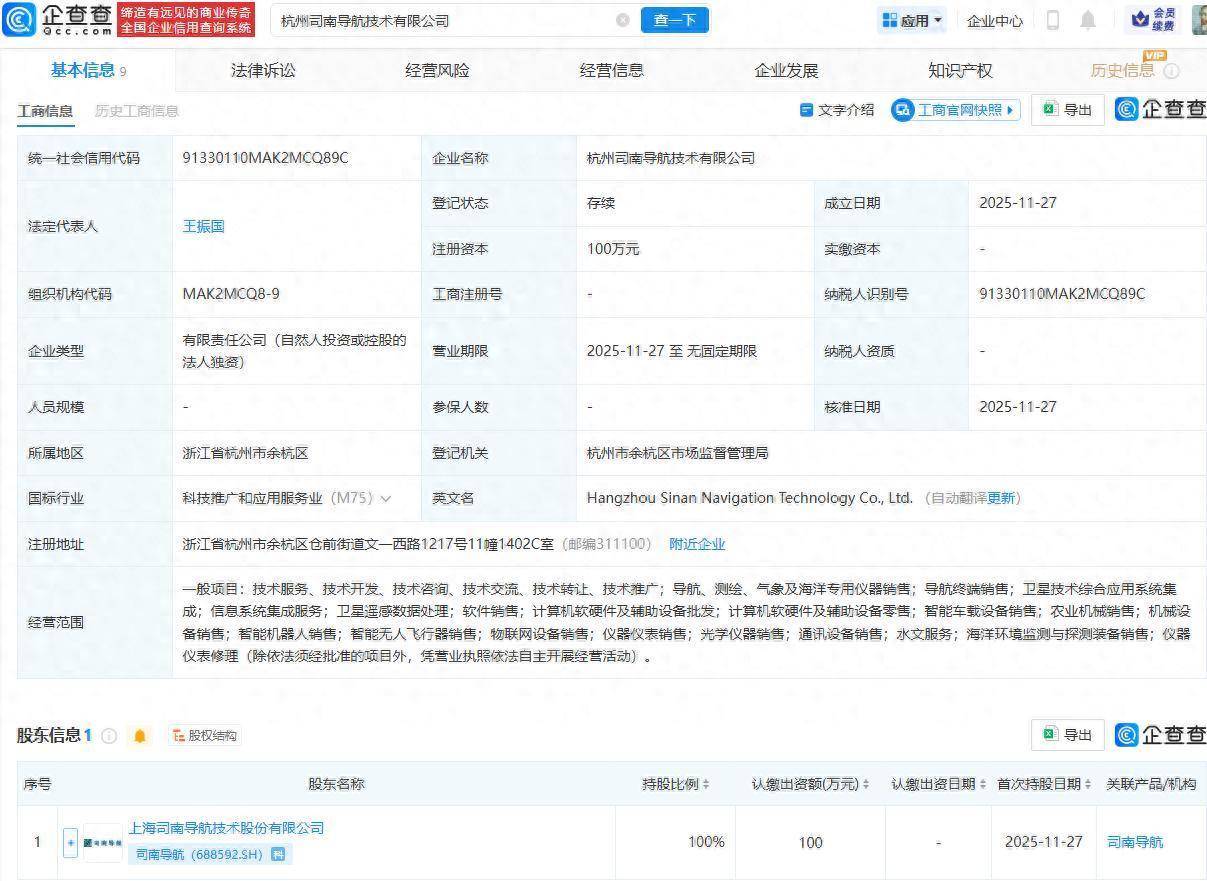Image resolution: width=1207 pixels, height=881 pixels.
Task: Switch to the 知识产权 tab
Action: point(960,70)
